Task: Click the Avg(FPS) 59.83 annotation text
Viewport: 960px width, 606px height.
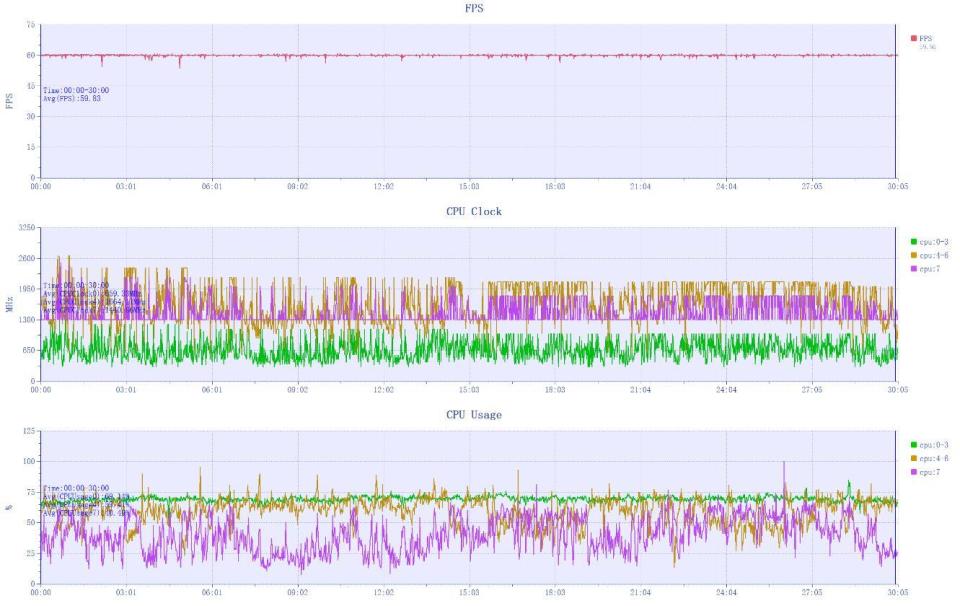Action: coord(72,98)
